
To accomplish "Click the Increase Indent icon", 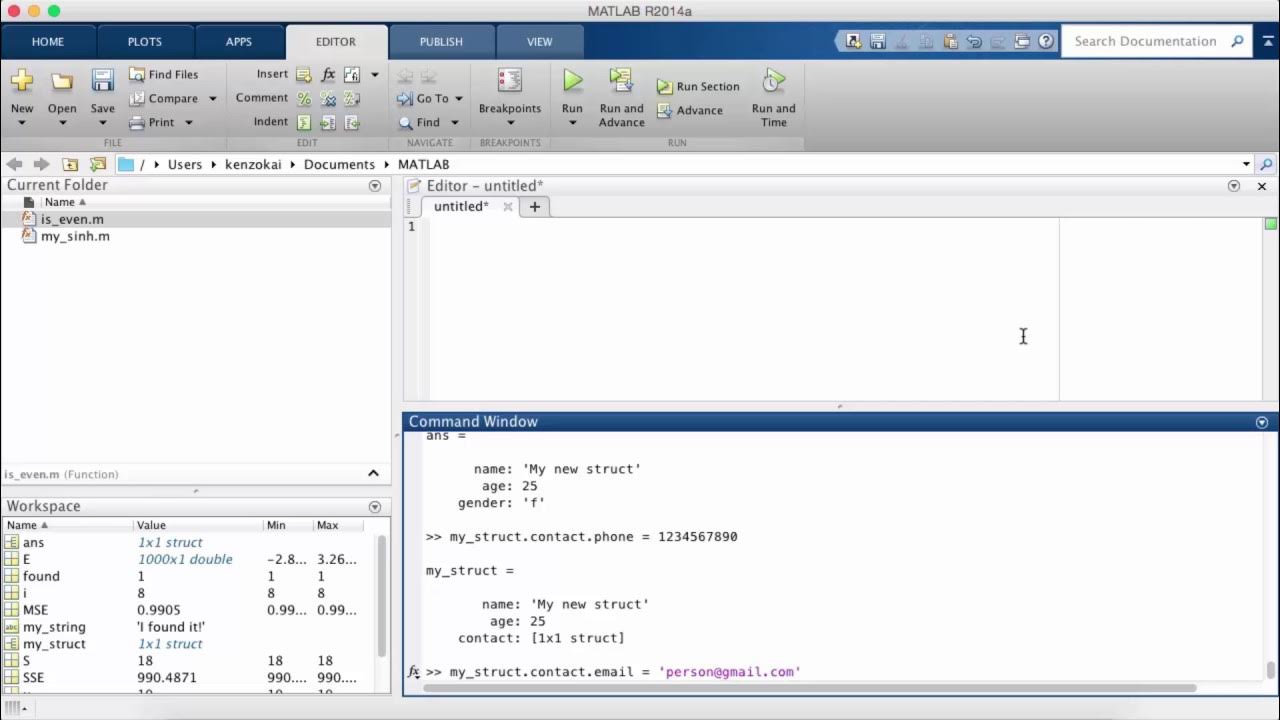I will 328,122.
